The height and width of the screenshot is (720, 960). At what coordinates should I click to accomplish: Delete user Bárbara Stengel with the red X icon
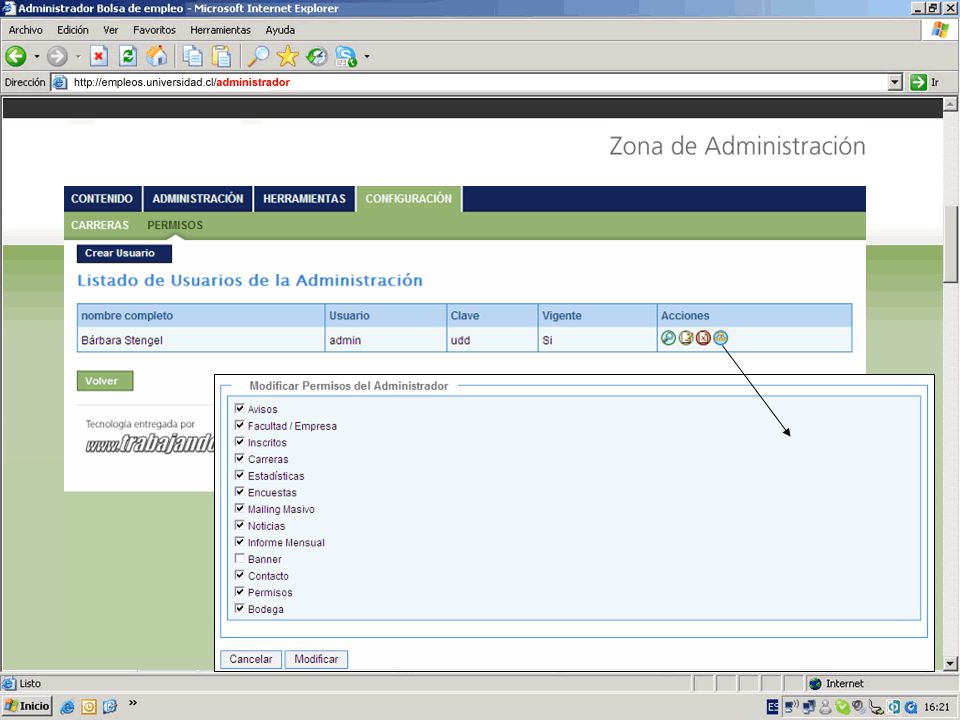pos(703,338)
